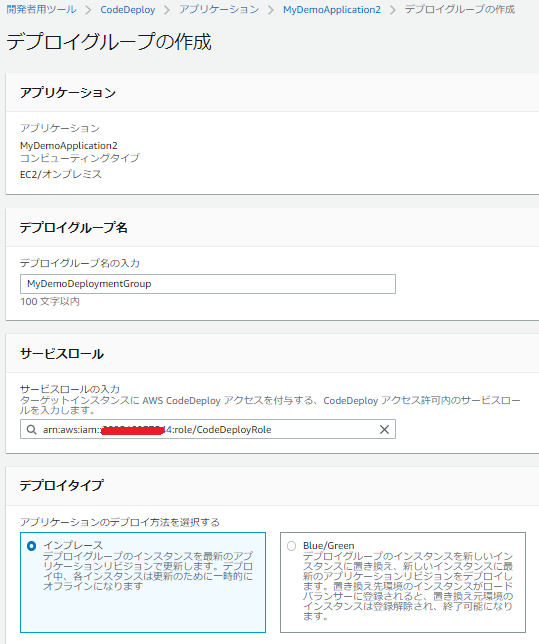Click the first breadcrumb chevron separator
This screenshot has height=644, width=539.
click(x=88, y=10)
